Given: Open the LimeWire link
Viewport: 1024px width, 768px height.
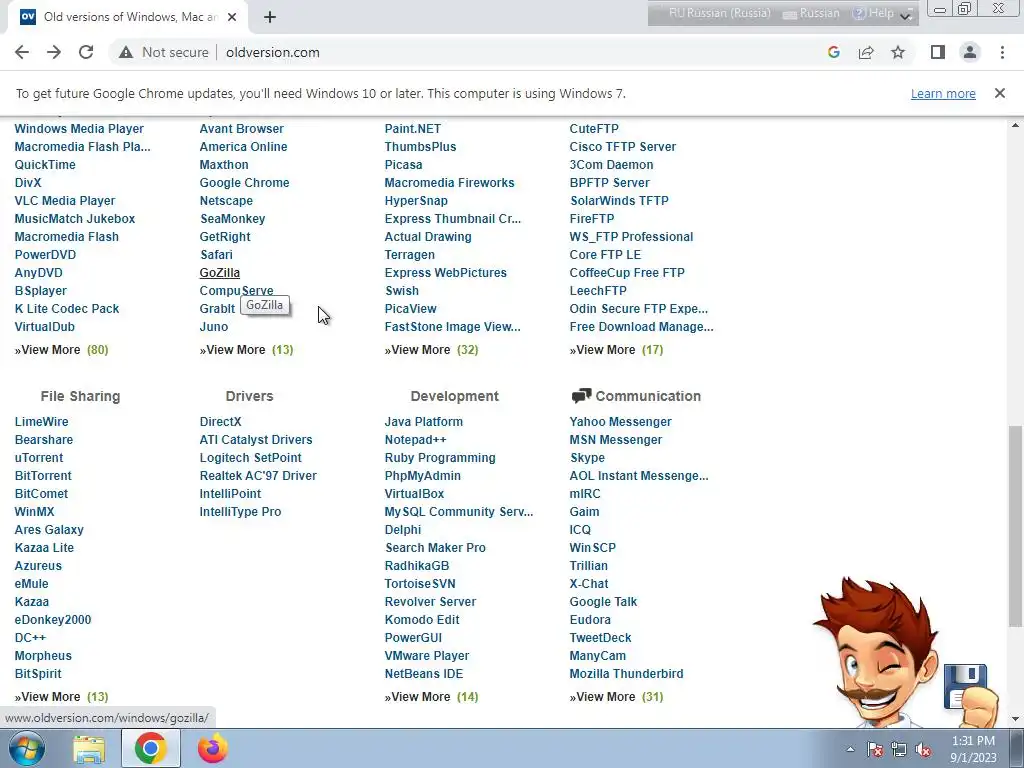Looking at the screenshot, I should tap(41, 422).
